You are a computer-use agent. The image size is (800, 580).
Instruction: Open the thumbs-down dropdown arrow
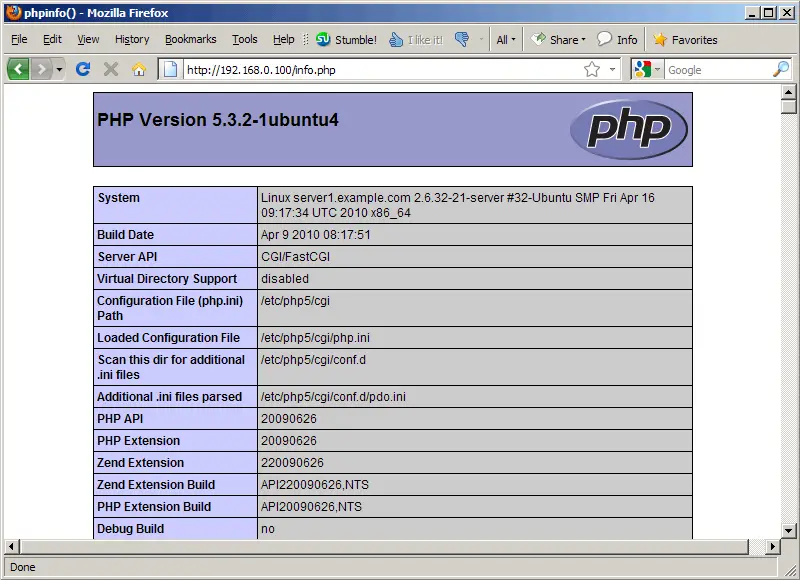coord(481,39)
